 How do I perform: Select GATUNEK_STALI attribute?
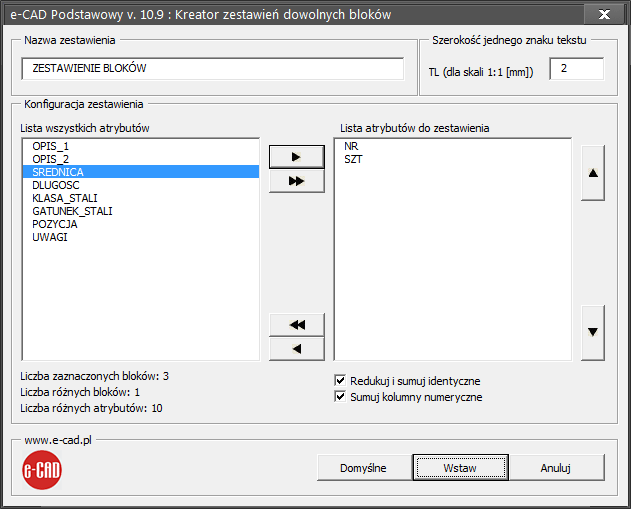point(141,211)
